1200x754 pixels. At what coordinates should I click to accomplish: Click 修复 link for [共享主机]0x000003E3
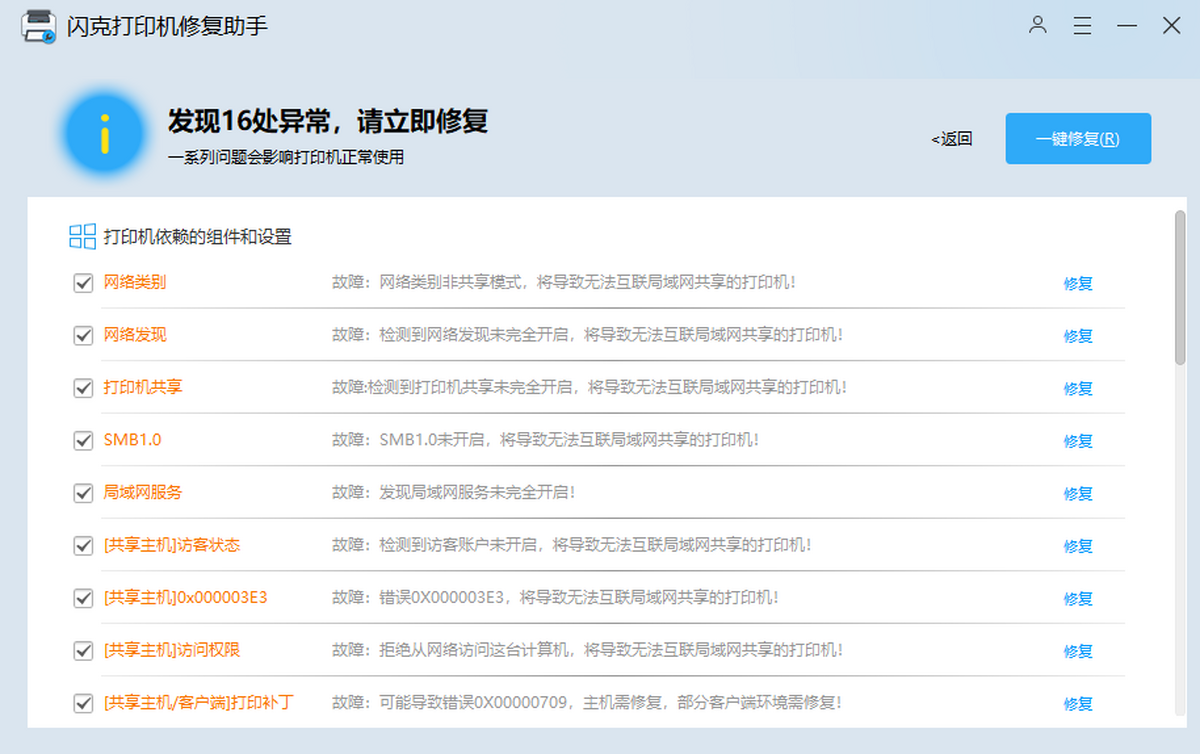(x=1078, y=599)
